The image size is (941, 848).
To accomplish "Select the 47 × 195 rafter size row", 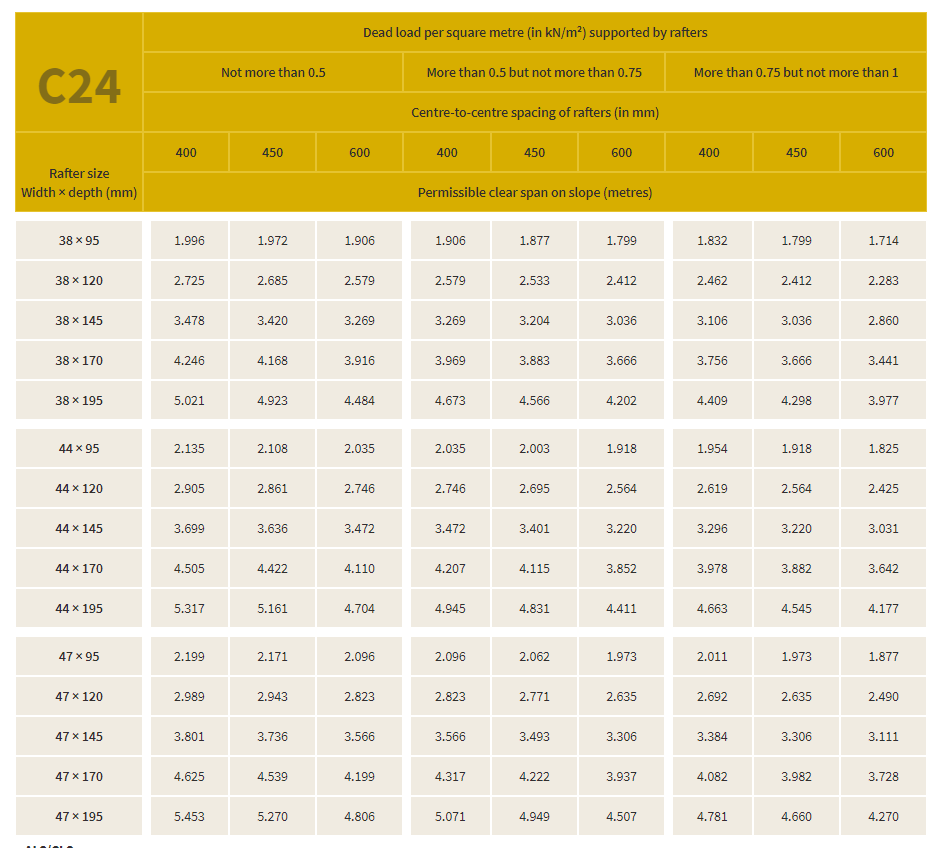I will (x=79, y=817).
